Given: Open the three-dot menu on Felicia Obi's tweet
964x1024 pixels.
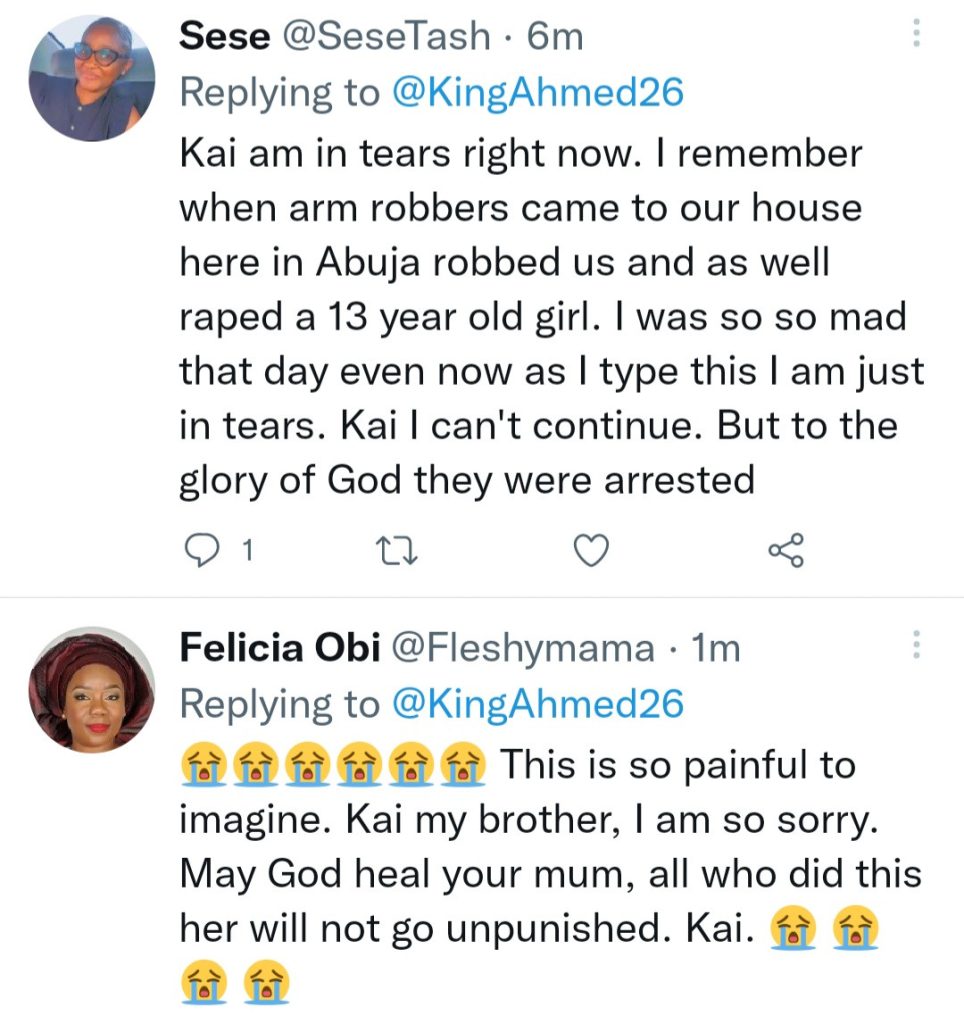Looking at the screenshot, I should pyautogui.click(x=916, y=646).
